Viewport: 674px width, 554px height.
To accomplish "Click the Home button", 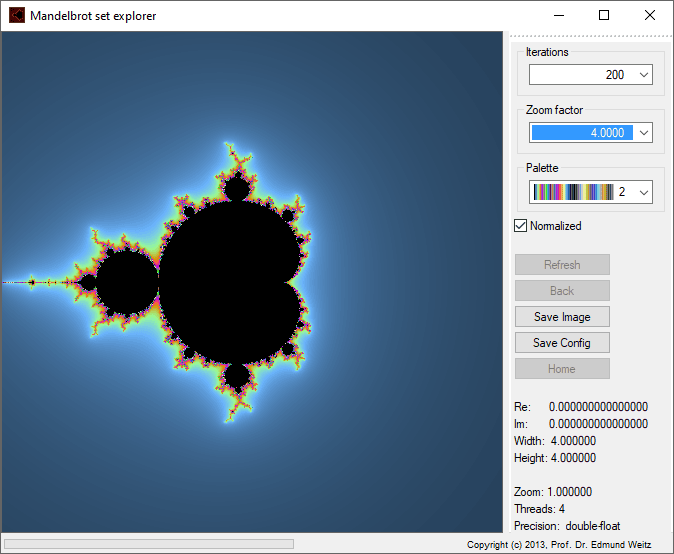I will click(562, 369).
